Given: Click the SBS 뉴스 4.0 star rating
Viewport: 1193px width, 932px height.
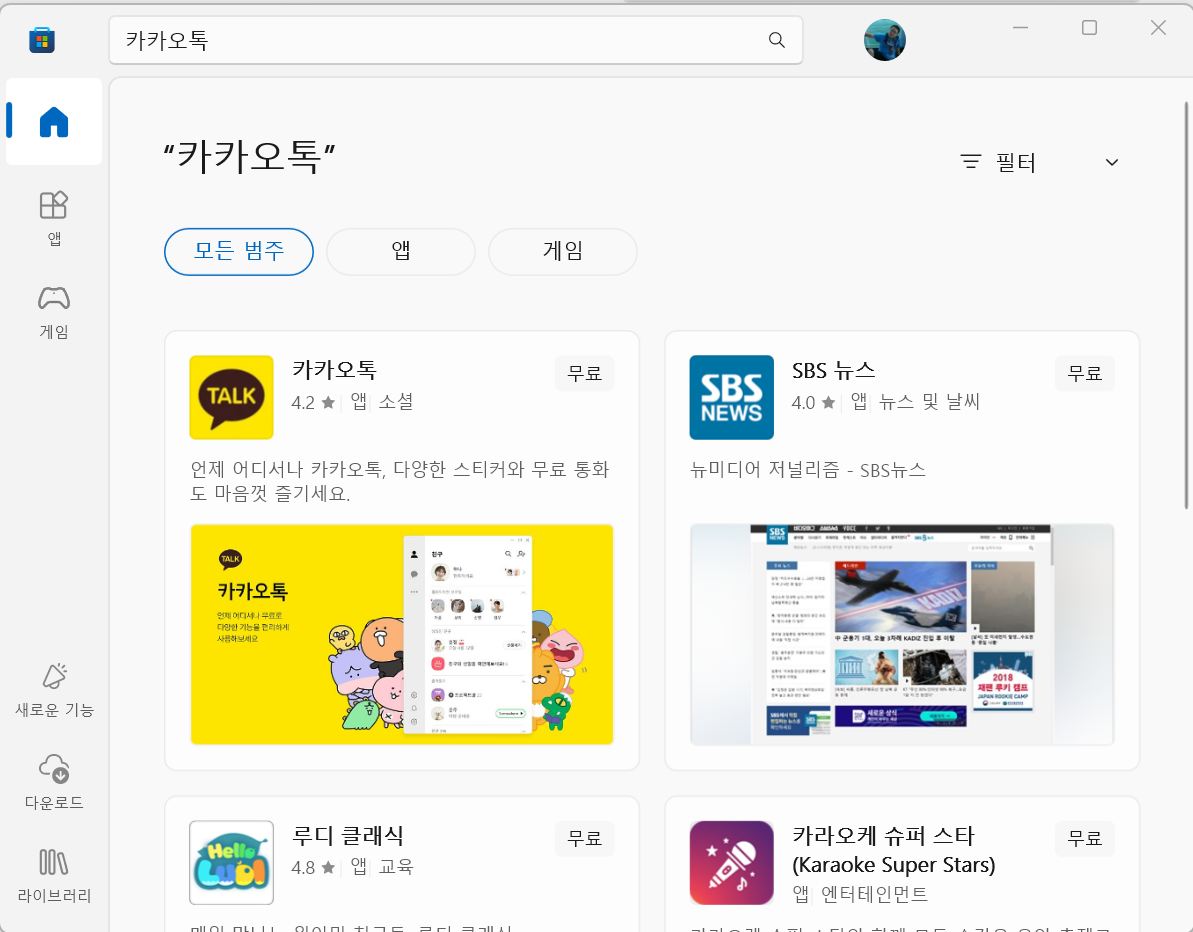Looking at the screenshot, I should coord(813,402).
